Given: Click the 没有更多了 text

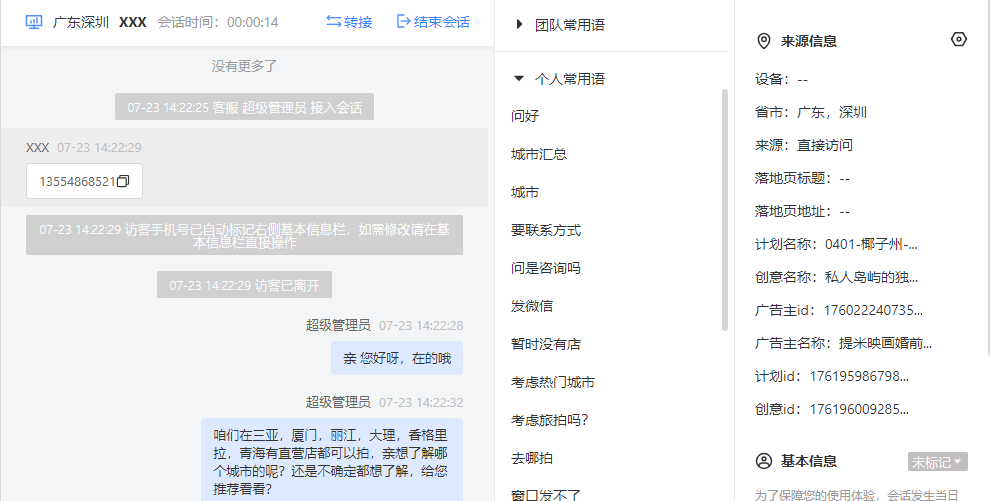Looking at the screenshot, I should (x=244, y=66).
